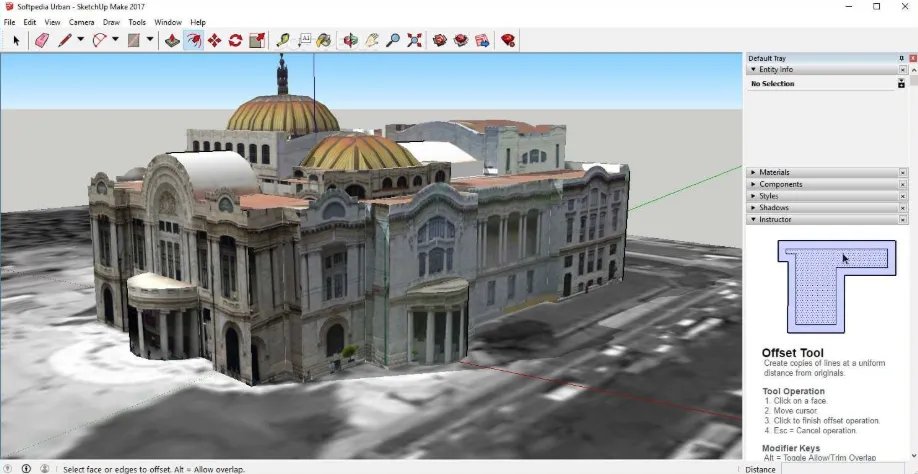The width and height of the screenshot is (918, 474).
Task: Pick the Tape Measure tool
Action: tap(283, 40)
